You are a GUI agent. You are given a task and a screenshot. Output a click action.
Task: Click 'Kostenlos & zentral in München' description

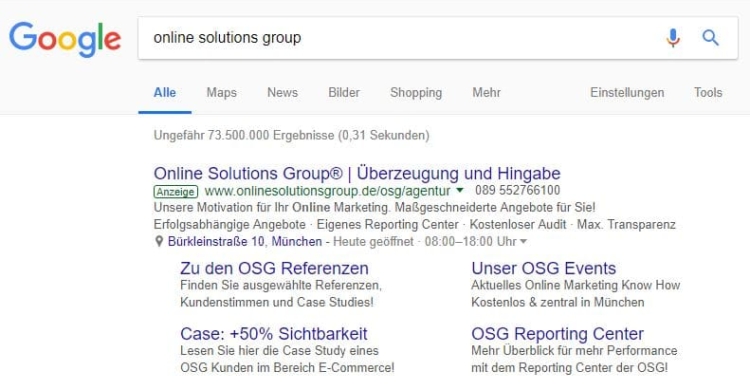tap(557, 302)
